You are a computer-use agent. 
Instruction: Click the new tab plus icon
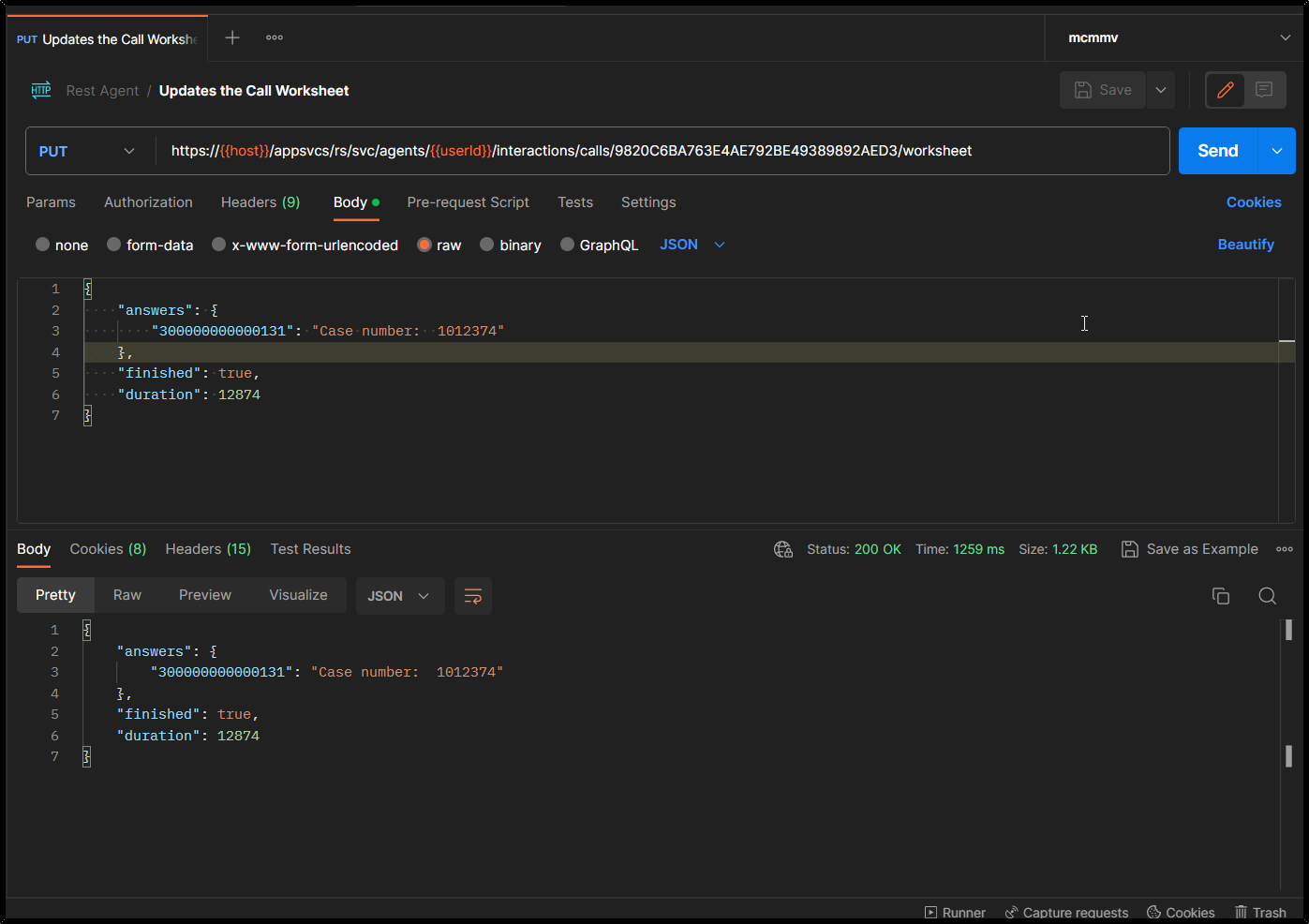point(232,37)
